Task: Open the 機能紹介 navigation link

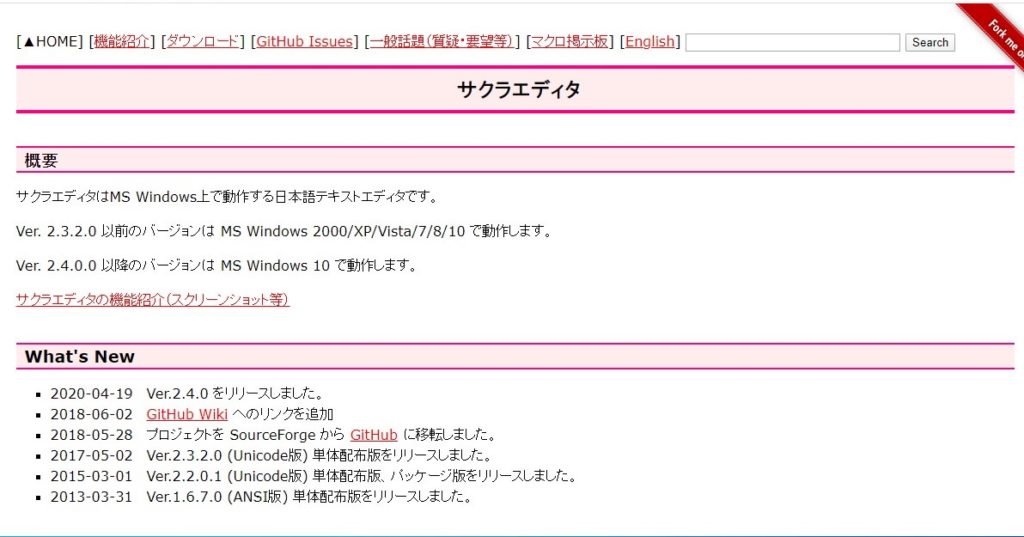Action: 121,42
